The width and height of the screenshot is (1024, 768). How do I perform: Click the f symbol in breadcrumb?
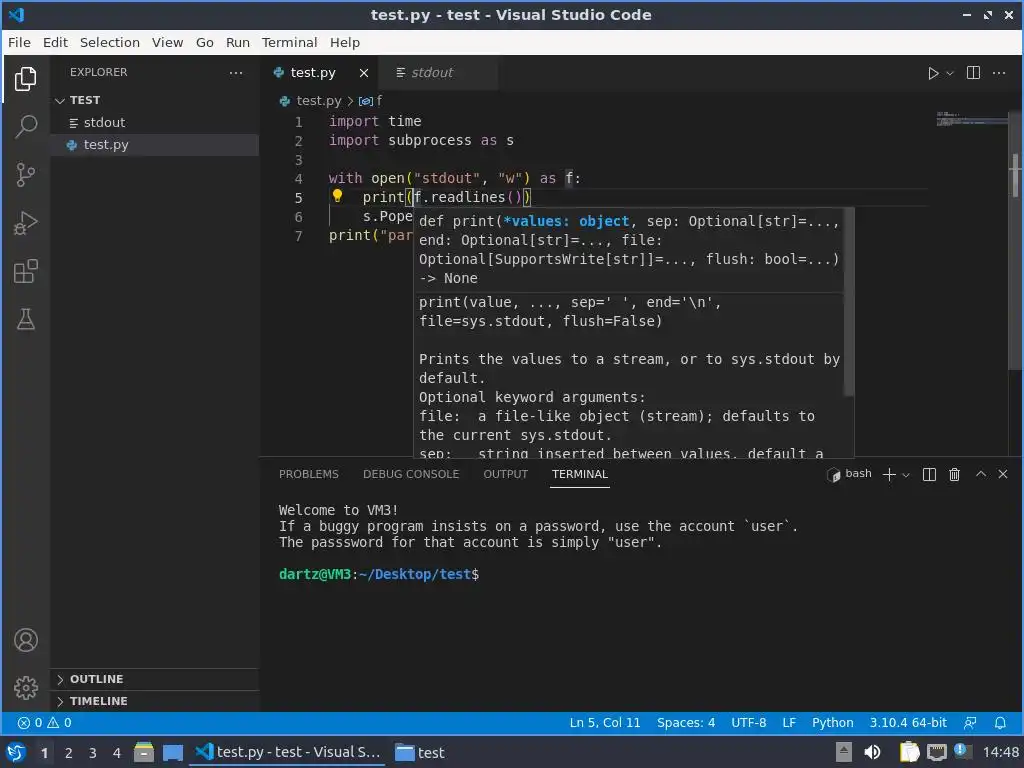371,101
